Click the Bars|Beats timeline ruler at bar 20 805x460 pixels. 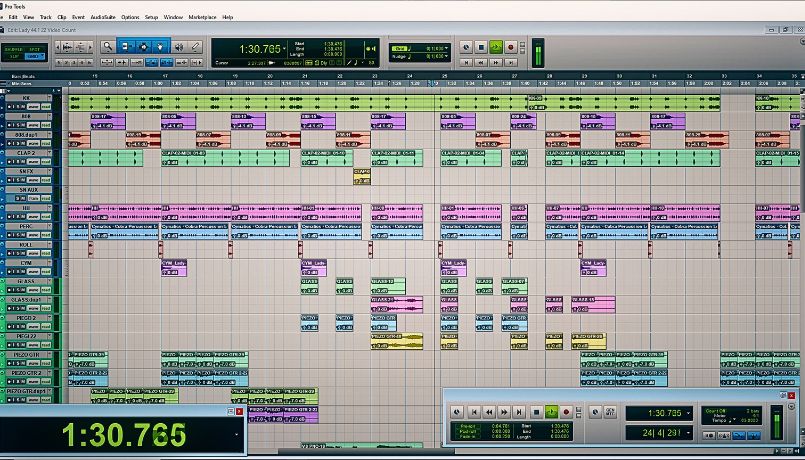click(x=268, y=76)
